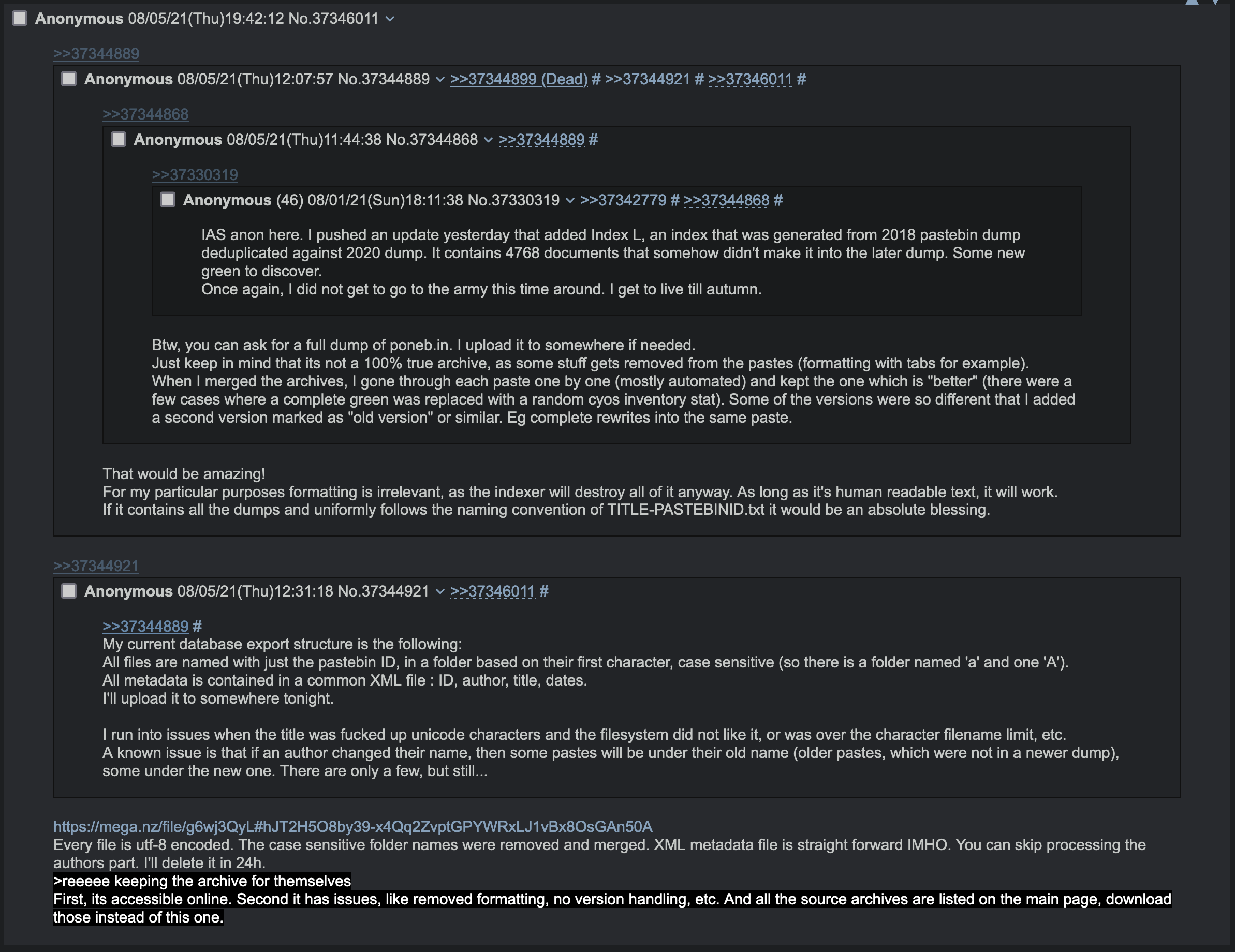Viewport: 1235px width, 952px height.
Task: Click the # after >>37344889 in post 37344868's header
Action: point(593,140)
